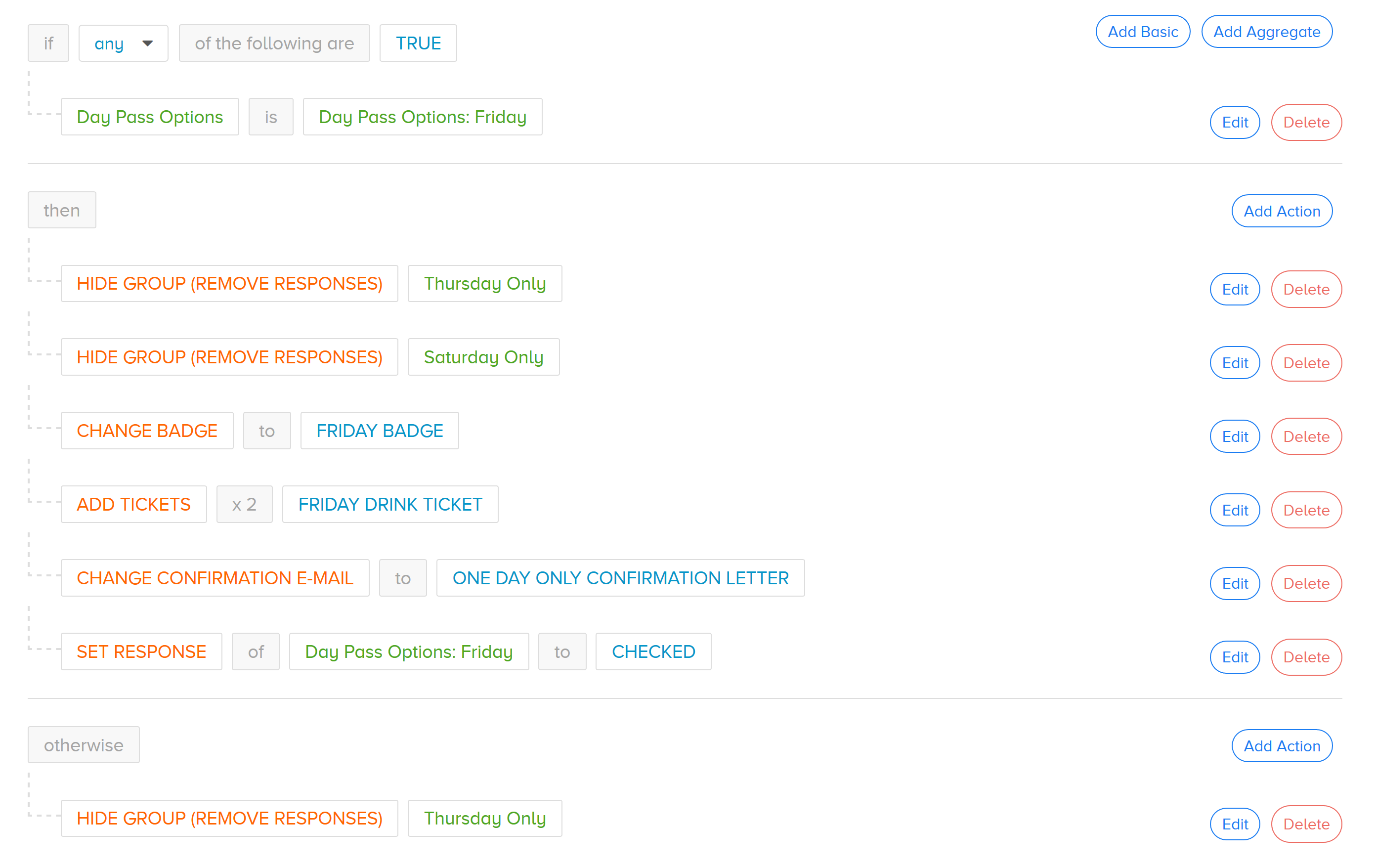The height and width of the screenshot is (868, 1376).
Task: Edit the first Thursday Only hide action
Action: click(1234, 289)
